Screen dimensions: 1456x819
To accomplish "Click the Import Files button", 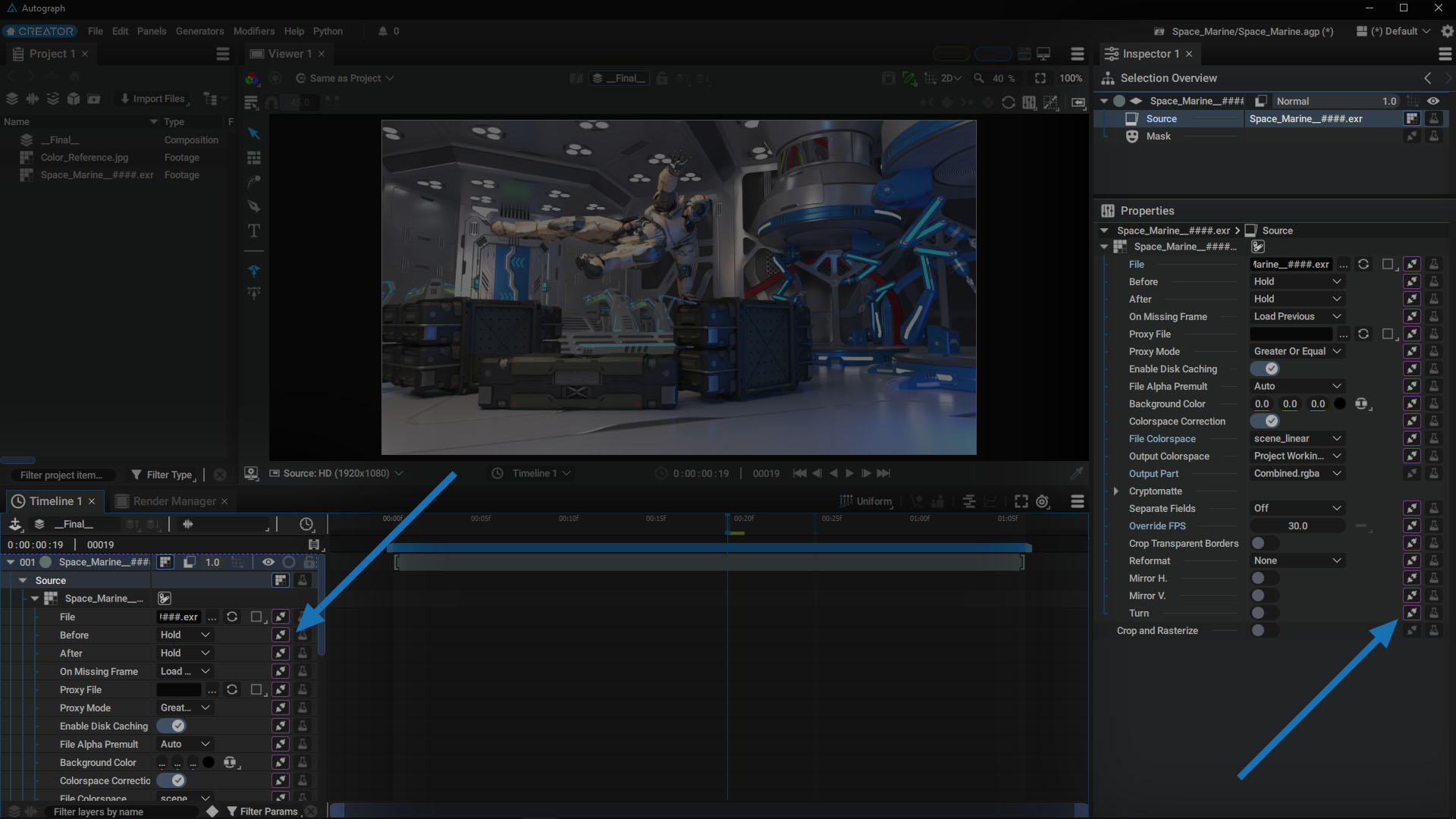I will 152,99.
